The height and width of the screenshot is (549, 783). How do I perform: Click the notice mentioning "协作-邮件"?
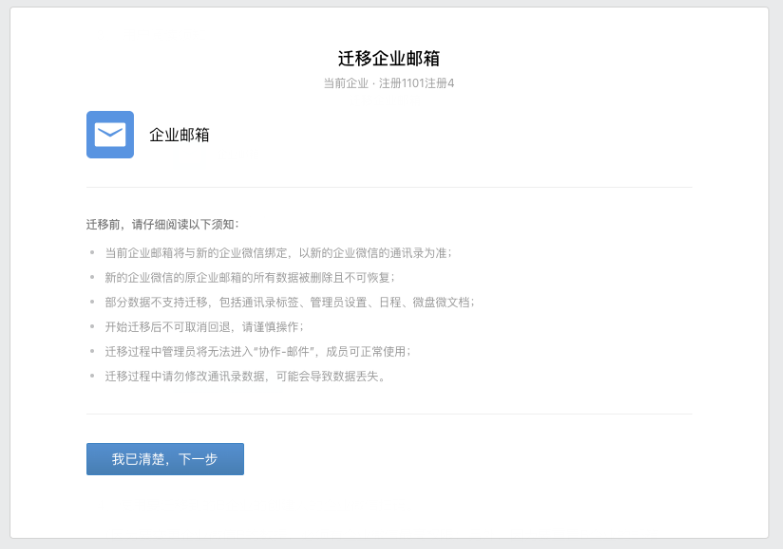tap(257, 352)
